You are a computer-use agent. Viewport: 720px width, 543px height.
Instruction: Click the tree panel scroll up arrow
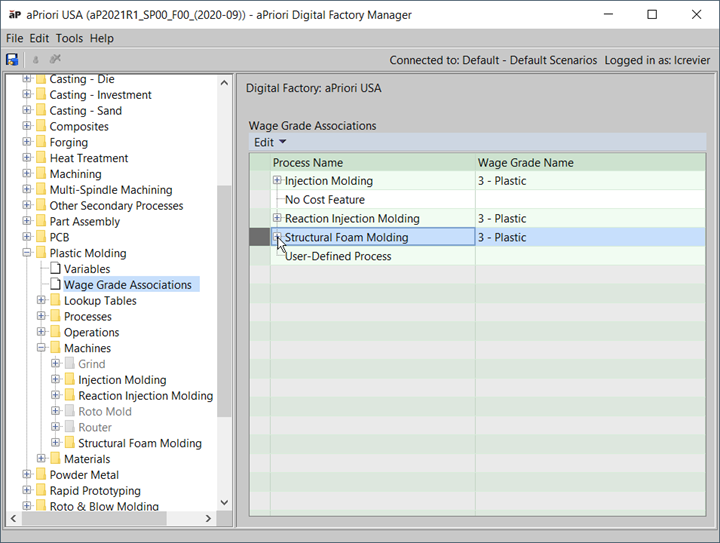click(x=224, y=83)
